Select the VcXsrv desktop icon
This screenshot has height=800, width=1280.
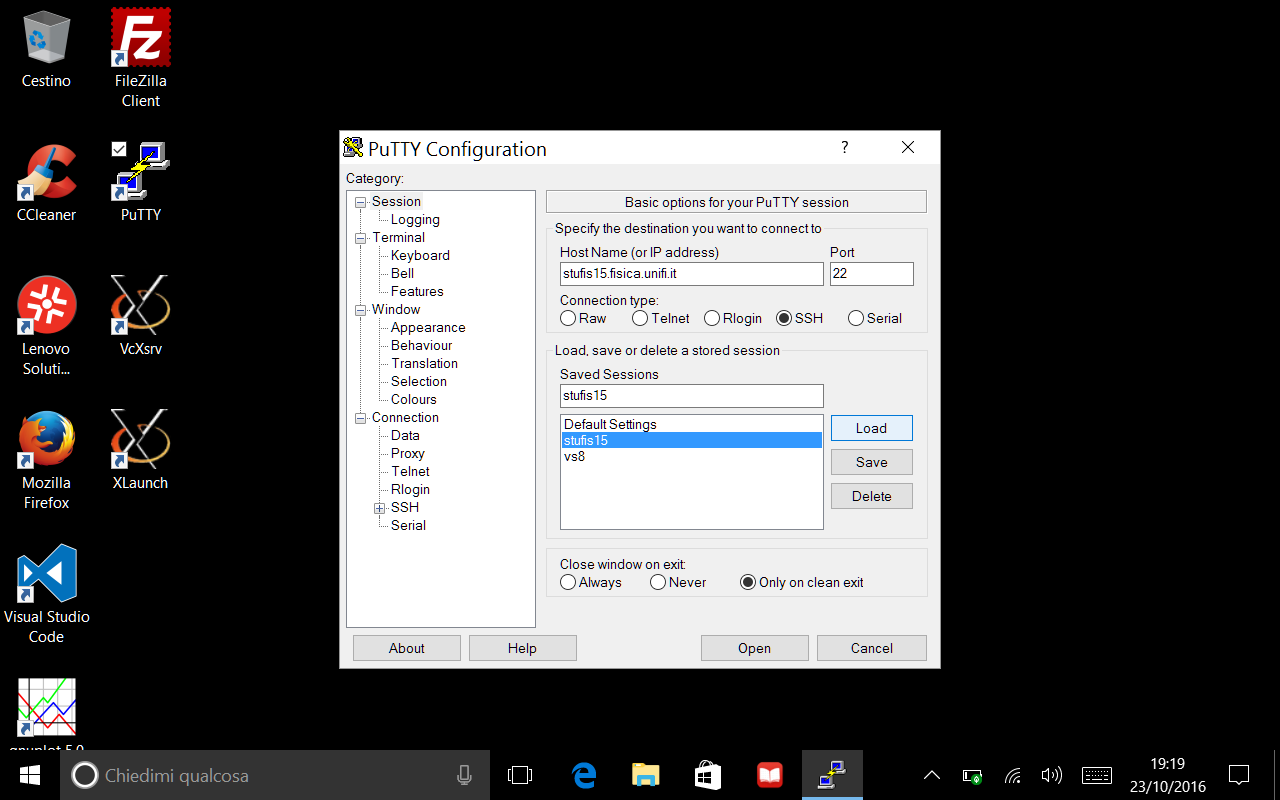(x=140, y=316)
